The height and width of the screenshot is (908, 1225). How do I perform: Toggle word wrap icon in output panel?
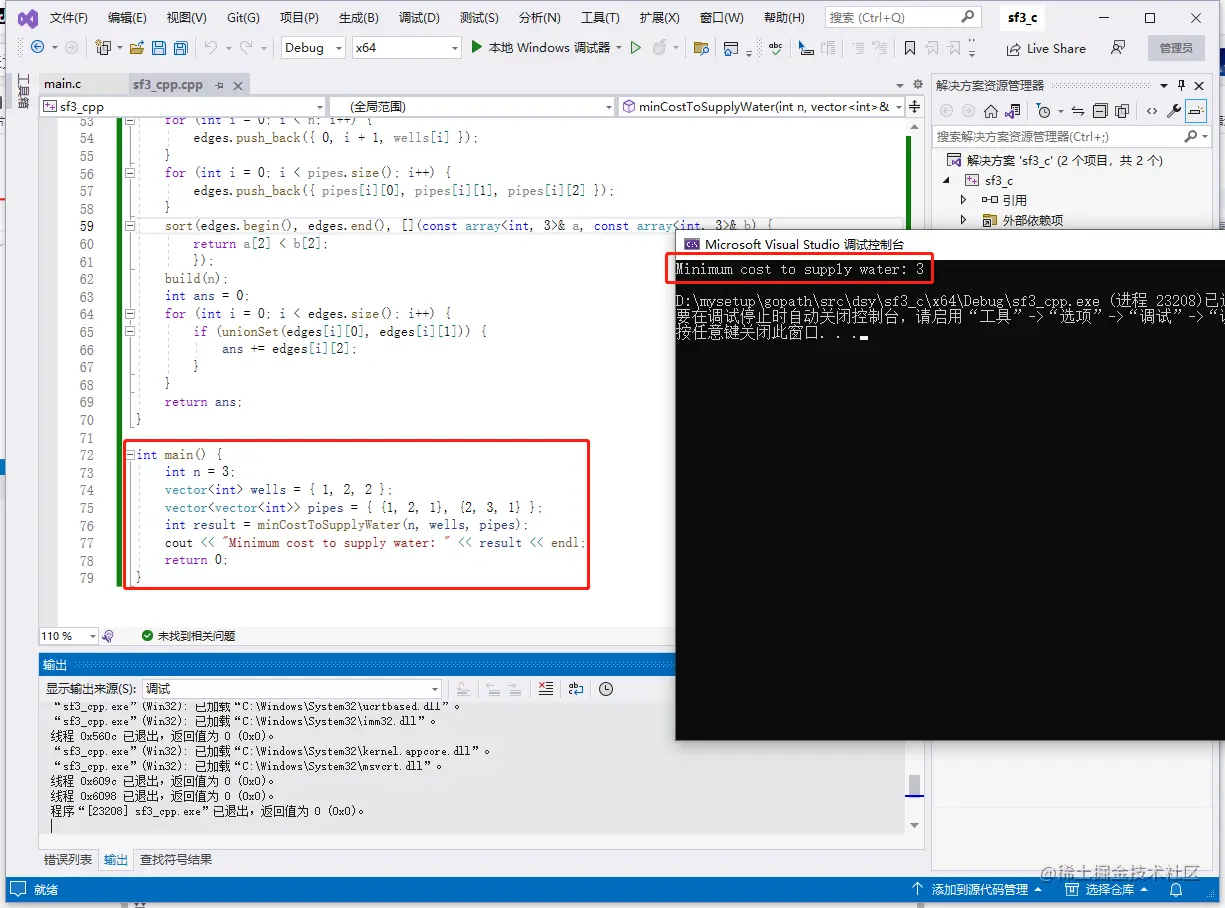[576, 688]
